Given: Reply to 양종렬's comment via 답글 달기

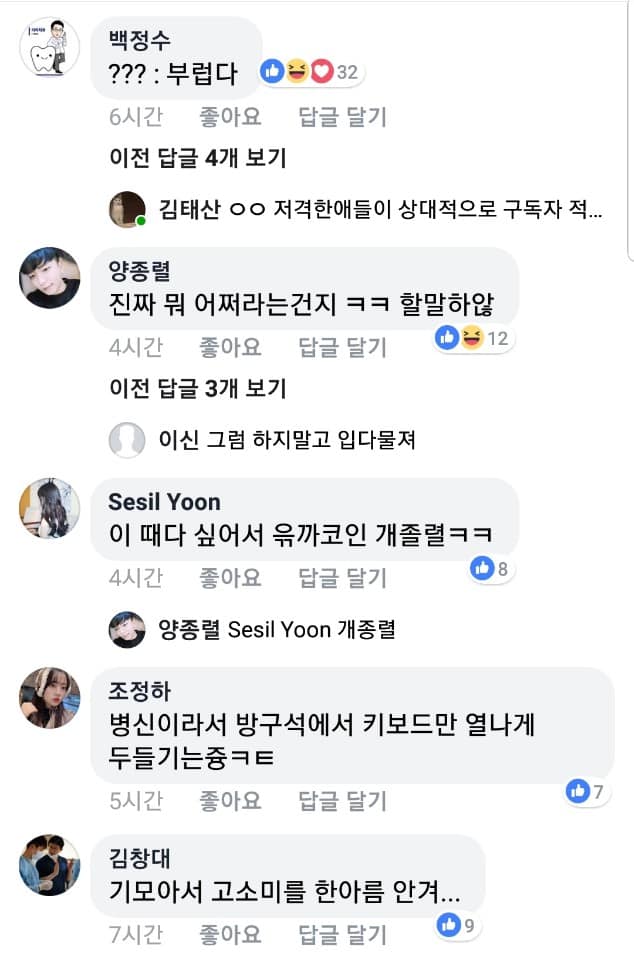Looking at the screenshot, I should (x=342, y=346).
